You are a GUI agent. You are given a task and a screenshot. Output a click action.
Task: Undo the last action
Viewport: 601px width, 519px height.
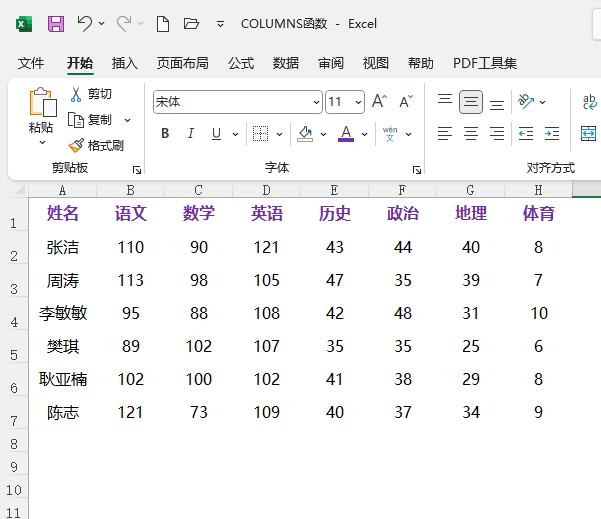tap(85, 23)
